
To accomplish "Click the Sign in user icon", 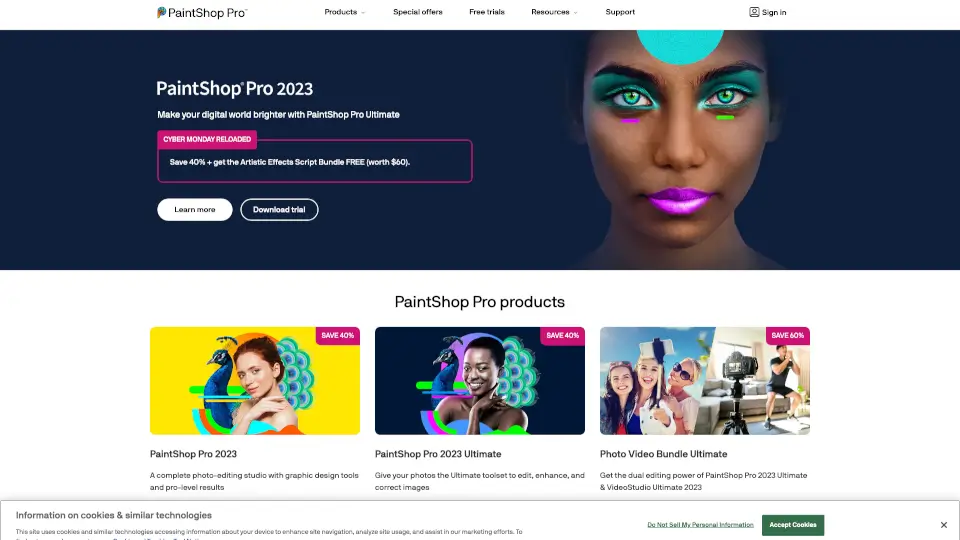I will click(x=754, y=12).
